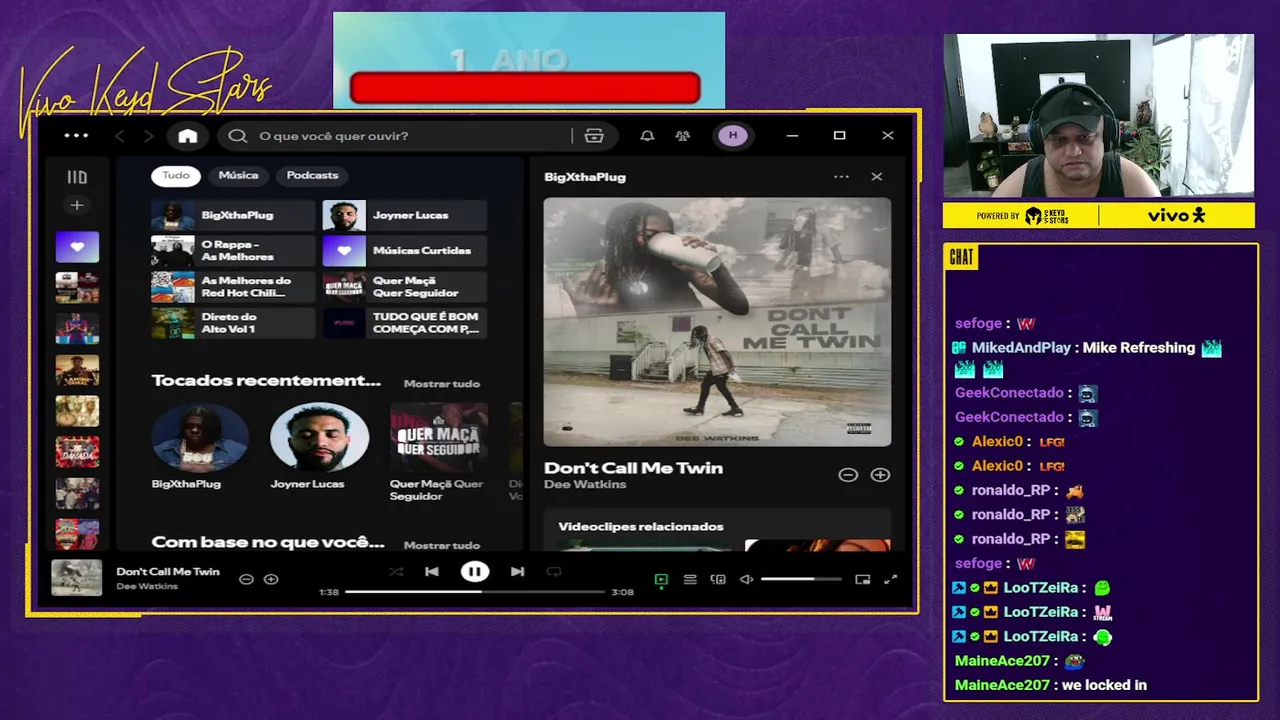Viewport: 1280px width, 720px height.
Task: Open the BigXthaPlug recently played artist
Action: point(200,446)
